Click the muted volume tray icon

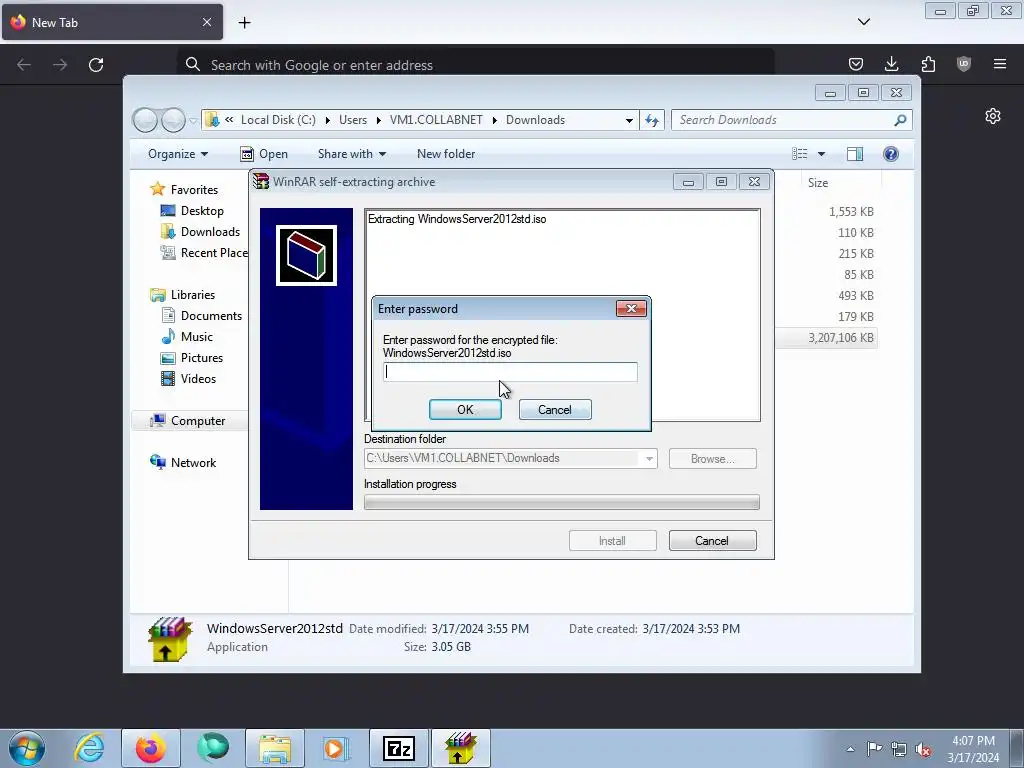click(923, 749)
